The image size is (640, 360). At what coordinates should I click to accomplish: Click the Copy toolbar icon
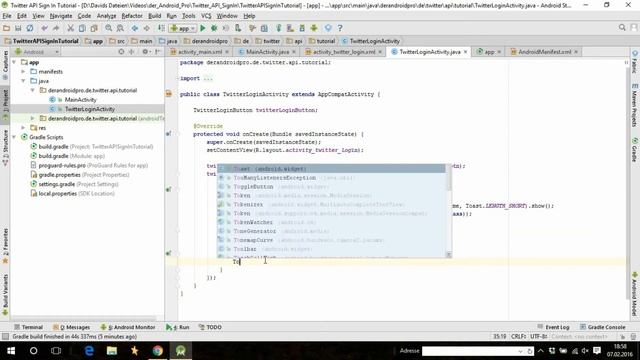(x=82, y=28)
